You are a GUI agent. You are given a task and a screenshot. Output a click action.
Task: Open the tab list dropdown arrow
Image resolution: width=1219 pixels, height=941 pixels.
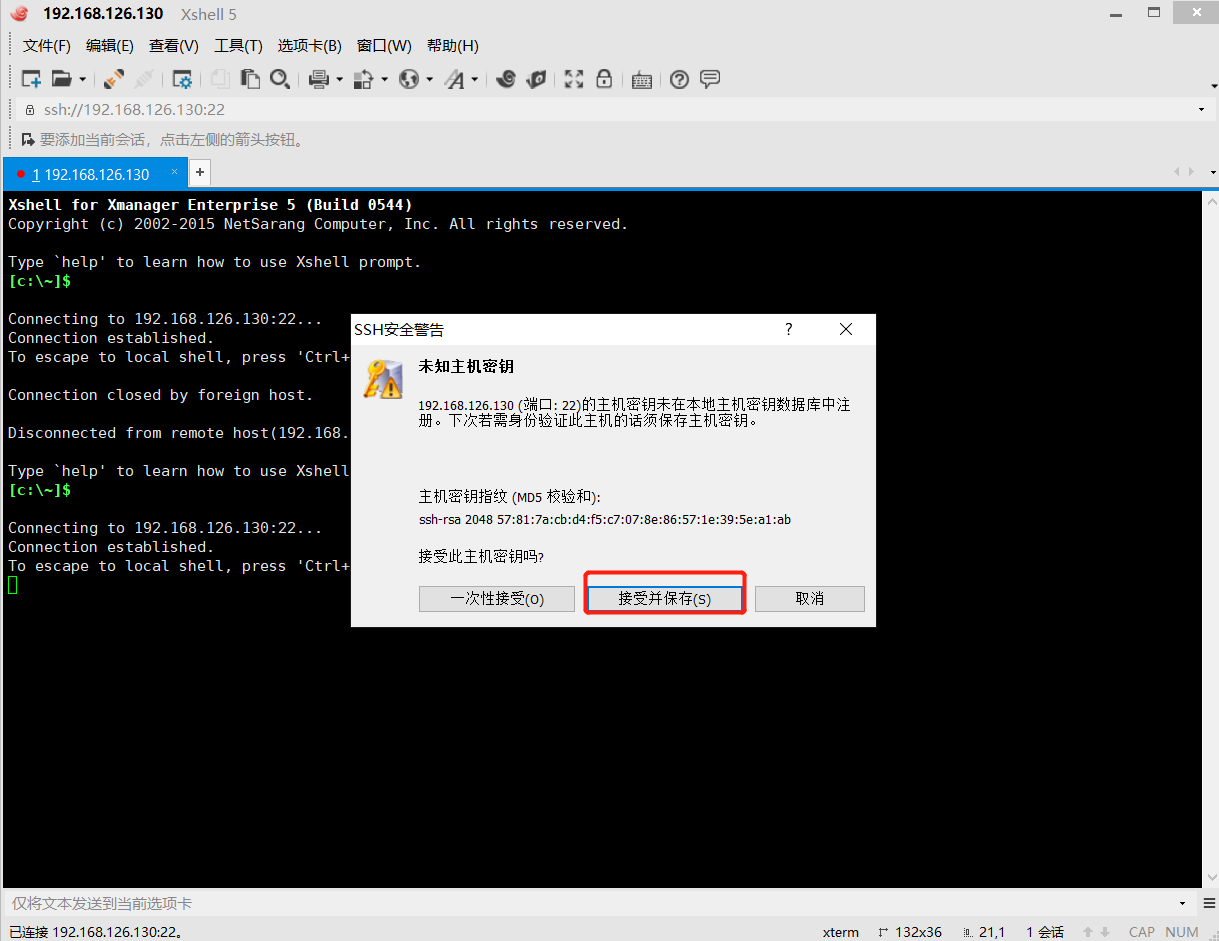point(1212,173)
